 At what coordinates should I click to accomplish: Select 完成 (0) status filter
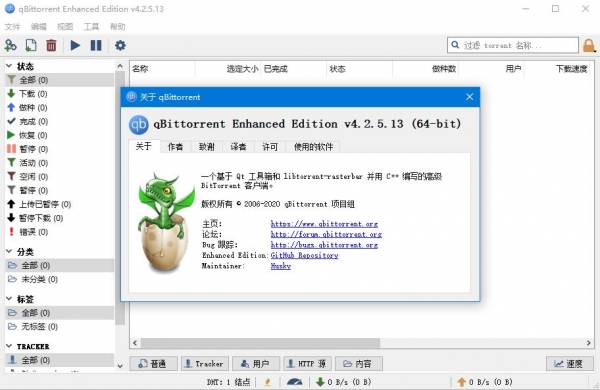click(x=59, y=121)
